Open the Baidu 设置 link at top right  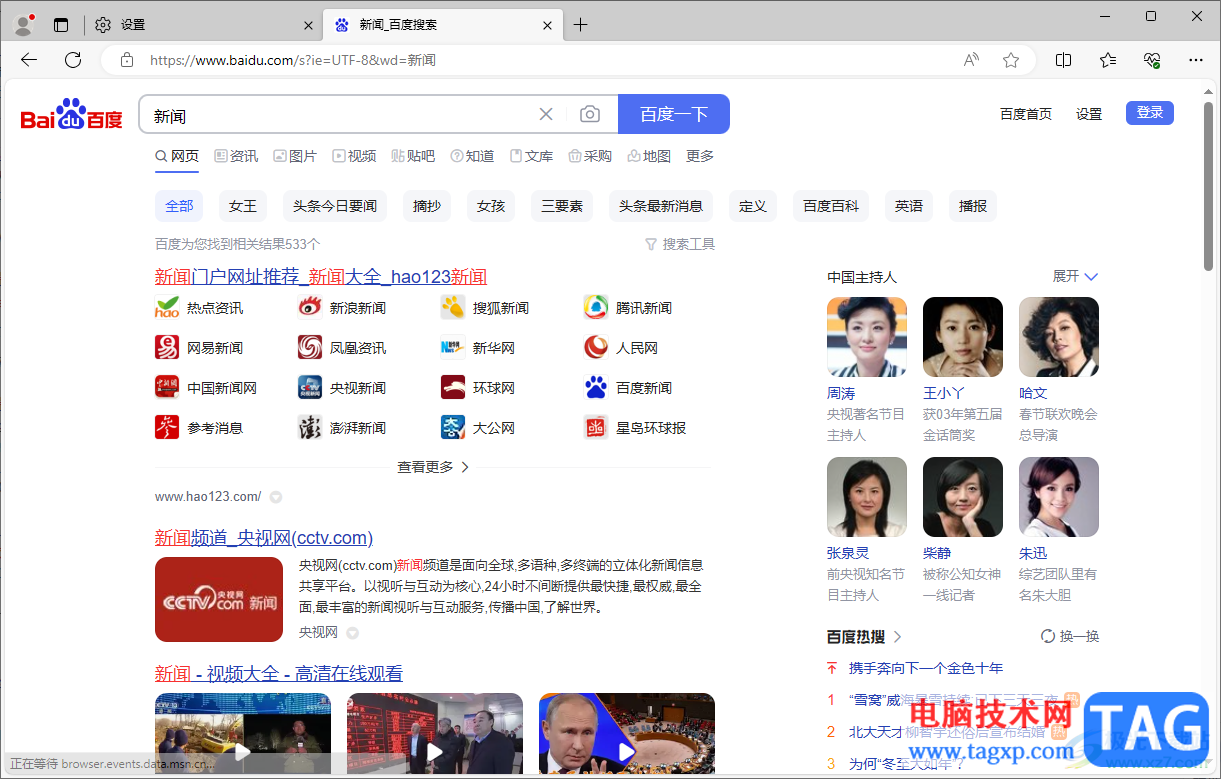pos(1089,114)
